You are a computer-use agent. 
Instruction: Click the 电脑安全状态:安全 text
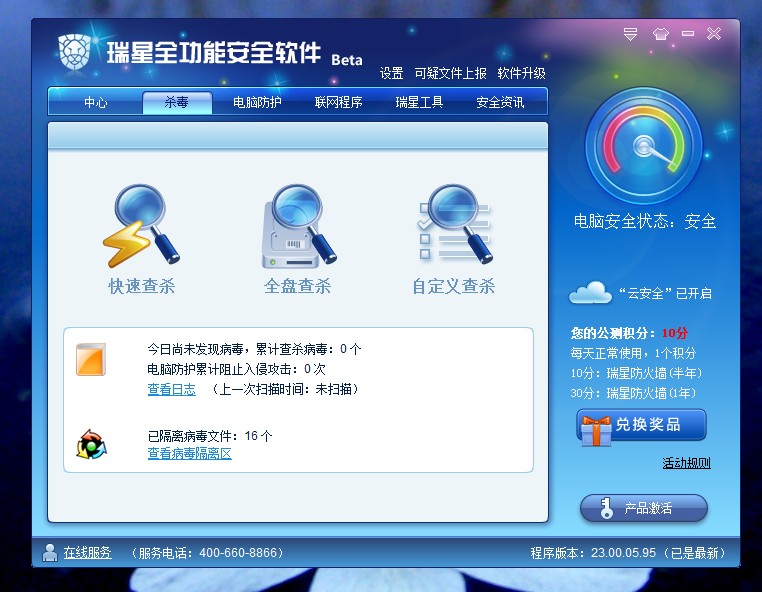pos(645,221)
